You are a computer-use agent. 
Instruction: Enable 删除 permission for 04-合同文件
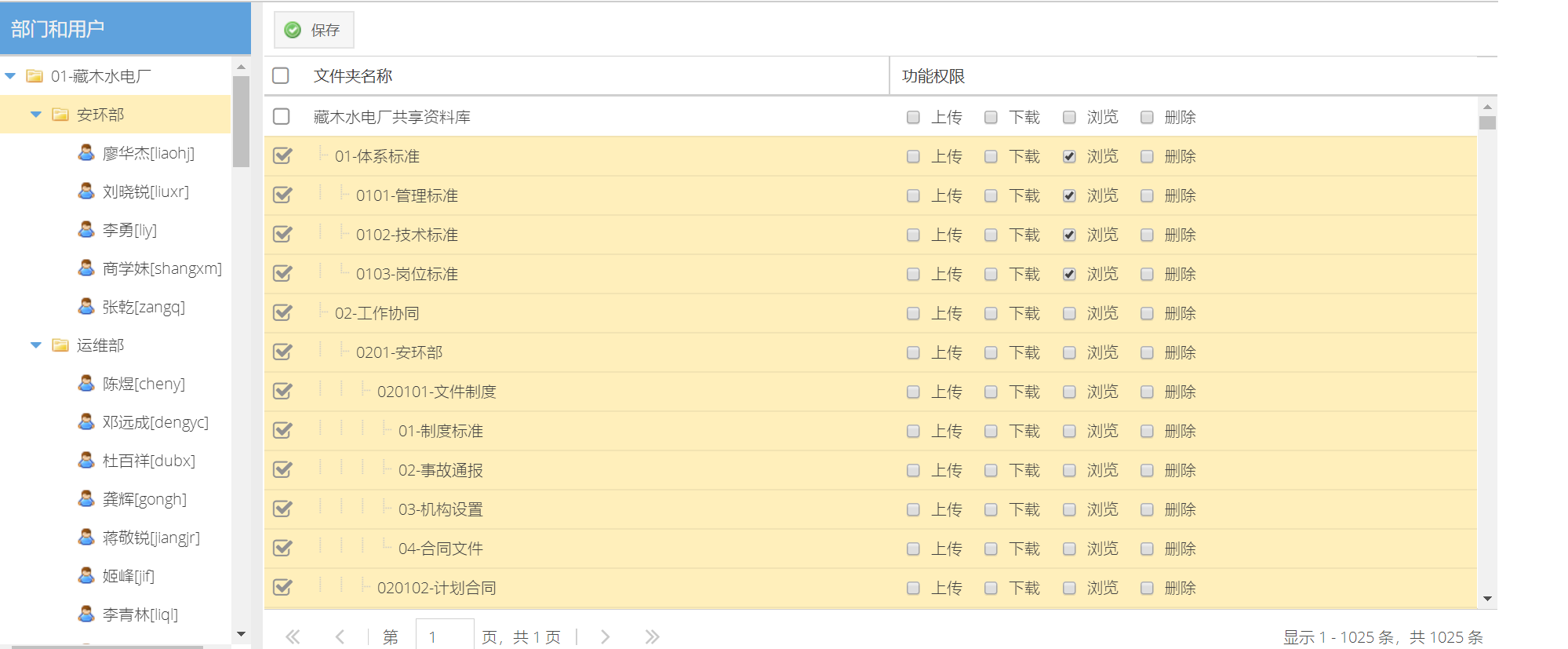1147,549
